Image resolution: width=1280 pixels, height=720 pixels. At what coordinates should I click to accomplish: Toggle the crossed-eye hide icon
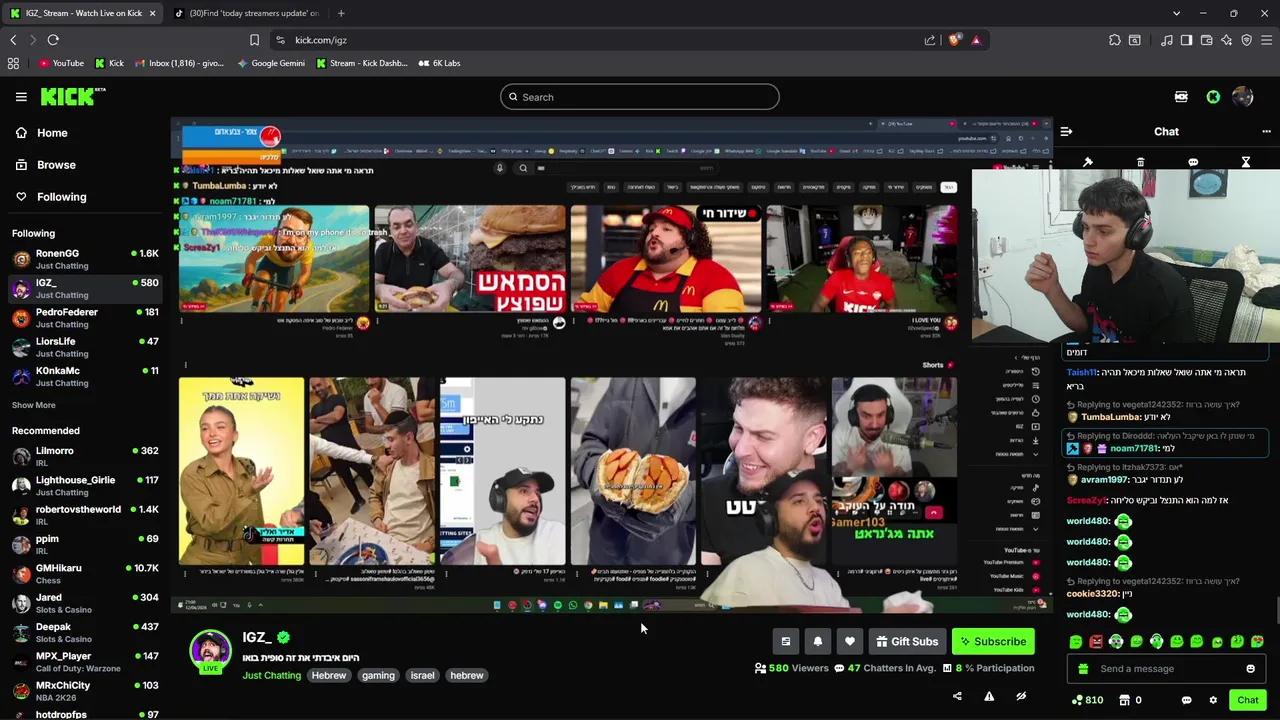pyautogui.click(x=1021, y=697)
